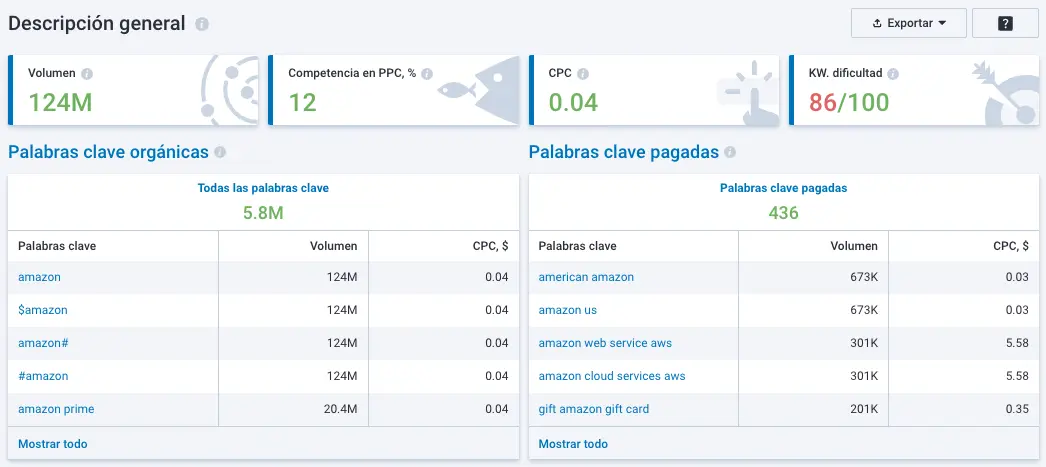Click info icon beside Palabras clave orgánicas
This screenshot has height=467, width=1046.
tap(220, 152)
